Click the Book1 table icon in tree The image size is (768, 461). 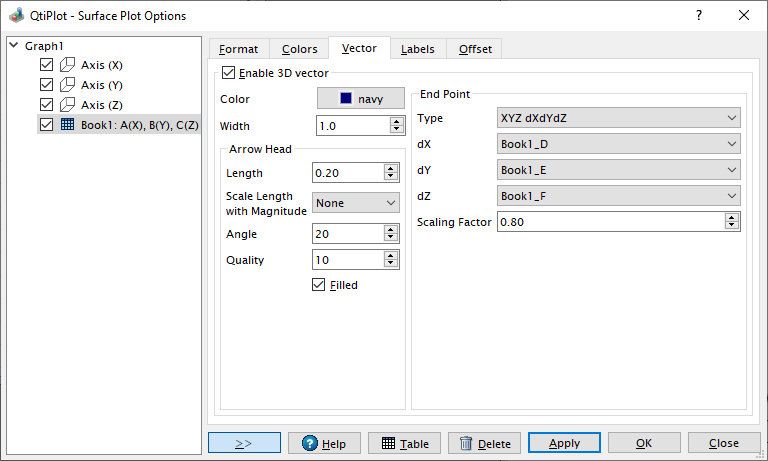click(68, 125)
